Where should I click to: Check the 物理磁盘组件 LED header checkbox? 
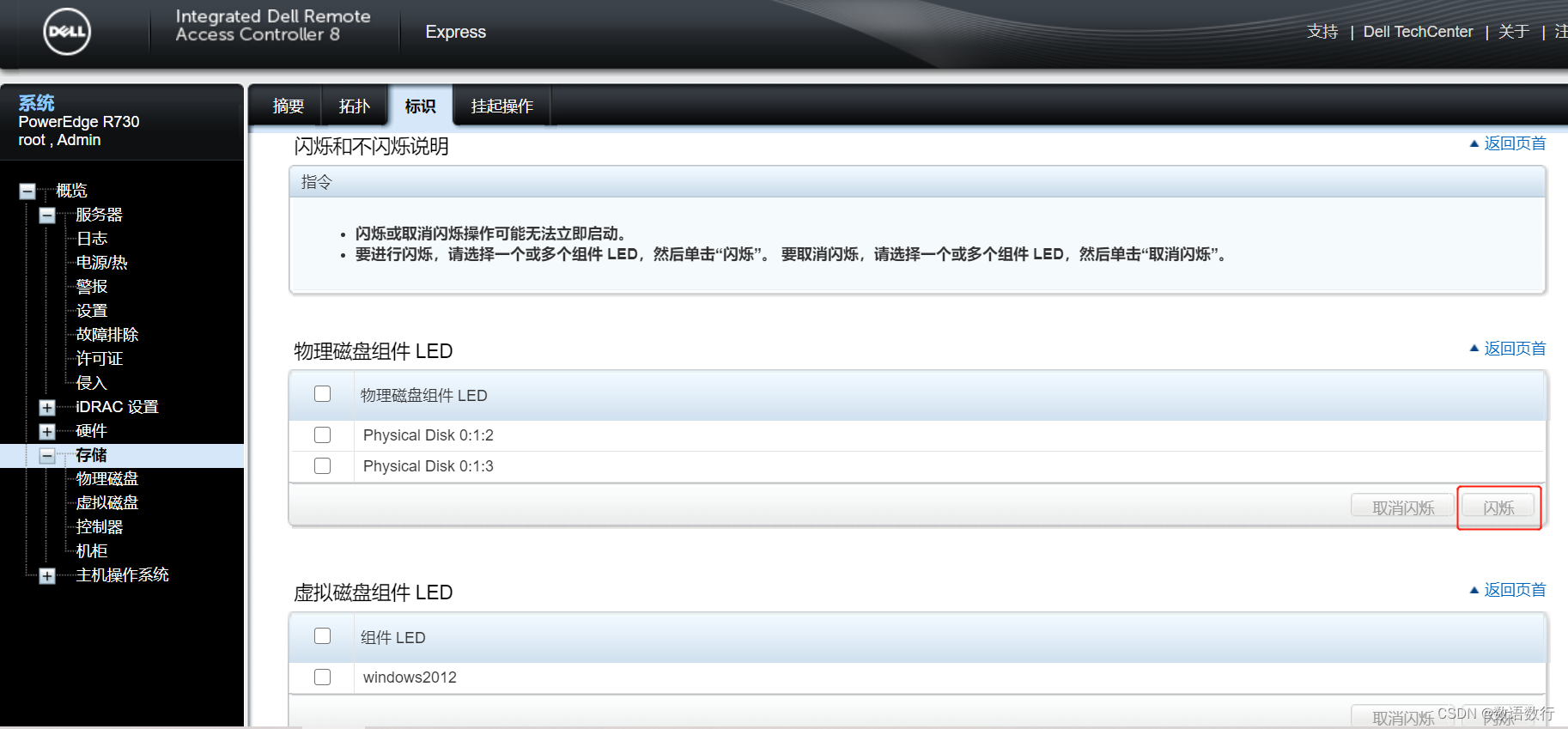point(322,394)
